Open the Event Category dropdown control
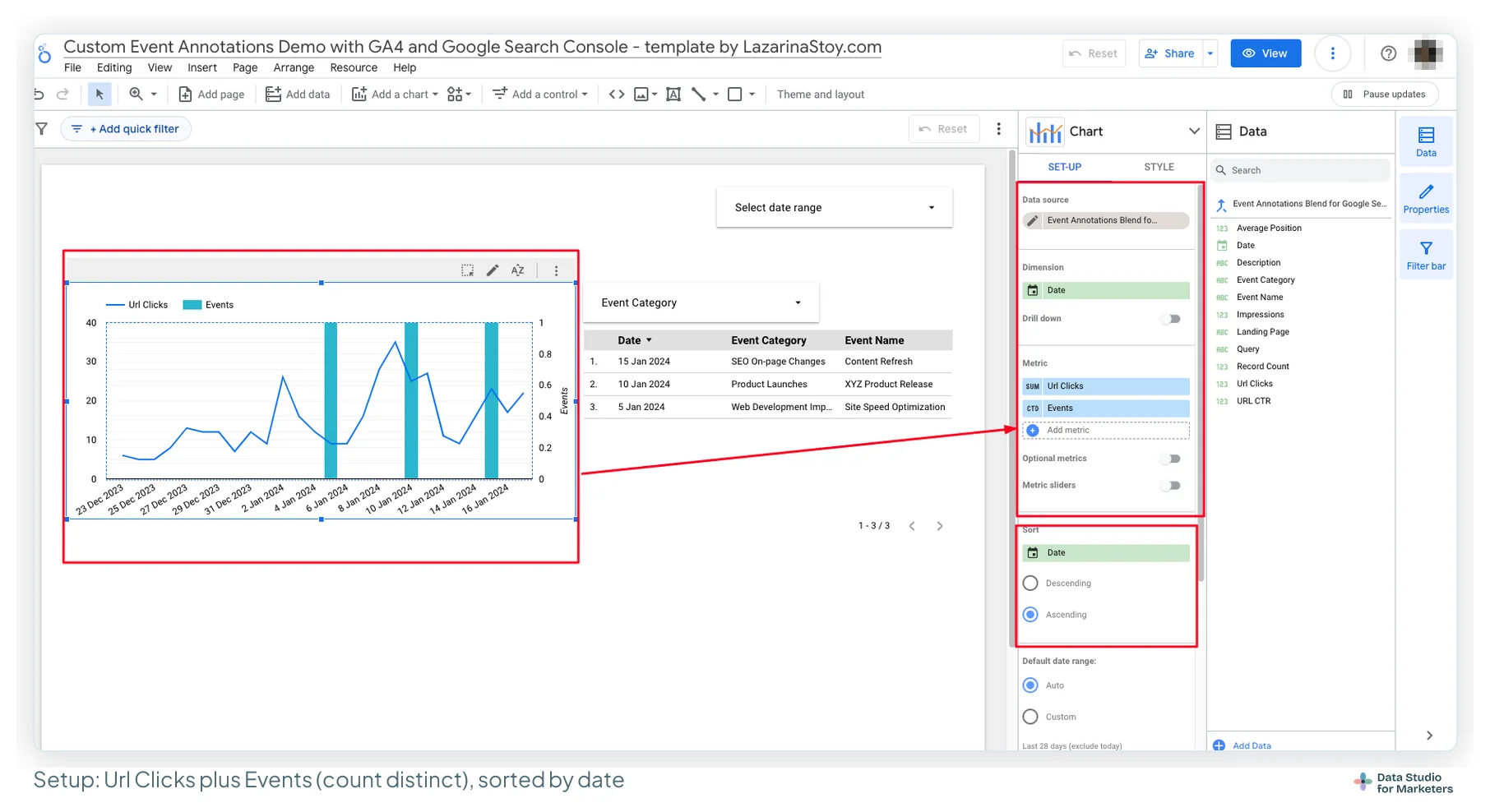 click(701, 302)
